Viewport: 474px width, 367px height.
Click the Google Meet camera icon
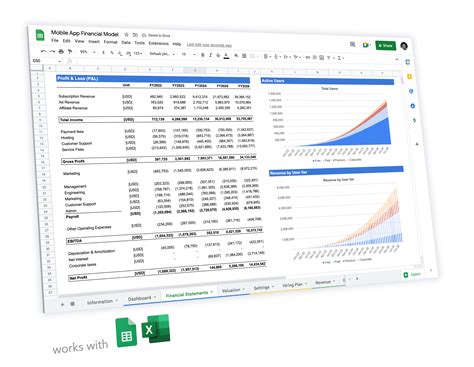[x=366, y=45]
